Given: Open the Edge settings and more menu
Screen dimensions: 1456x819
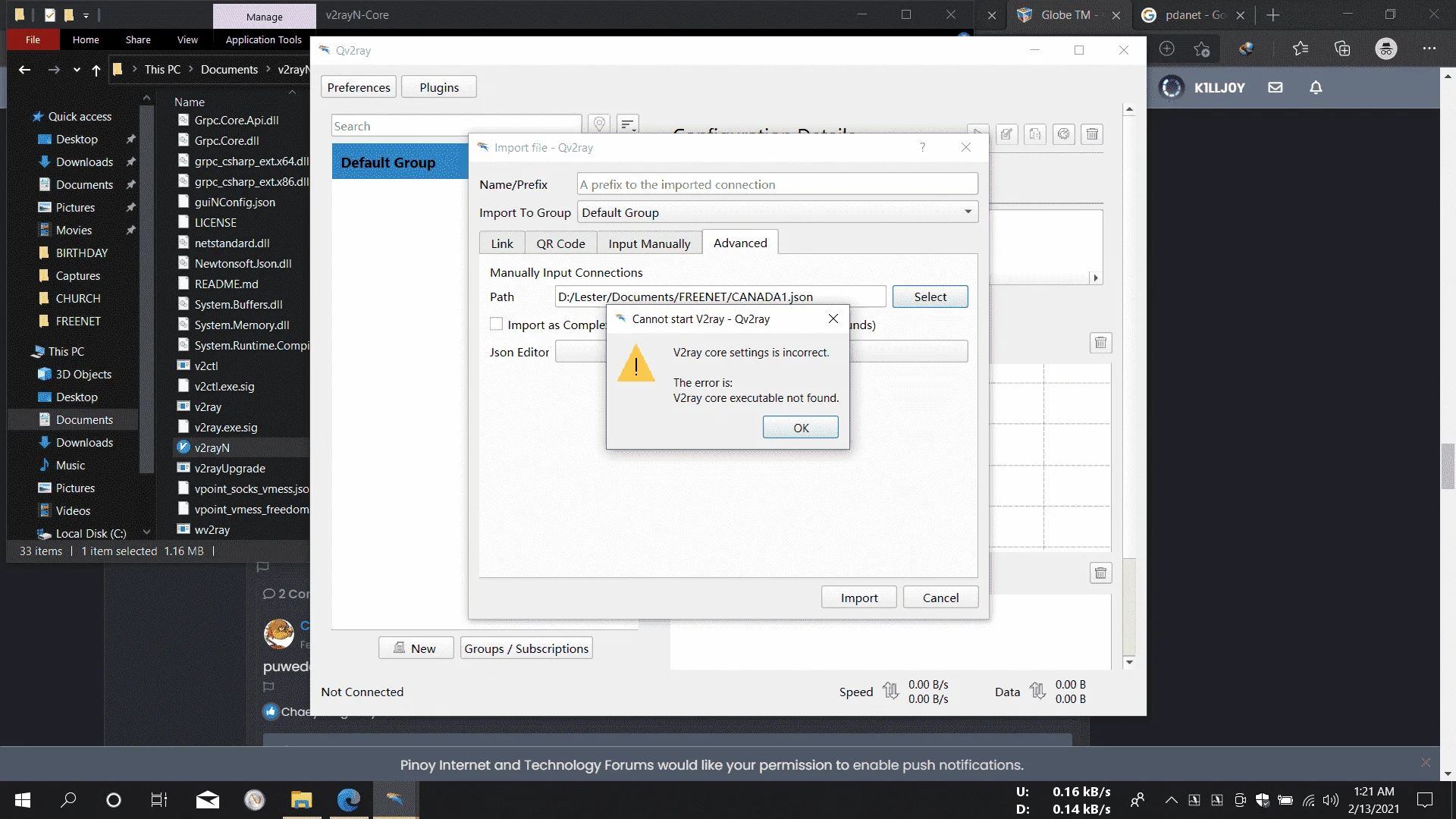Looking at the screenshot, I should tap(1429, 49).
